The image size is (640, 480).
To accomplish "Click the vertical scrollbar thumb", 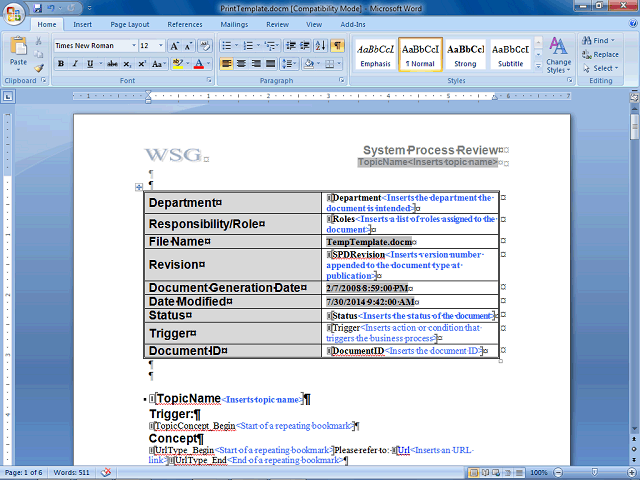I will click(x=634, y=127).
